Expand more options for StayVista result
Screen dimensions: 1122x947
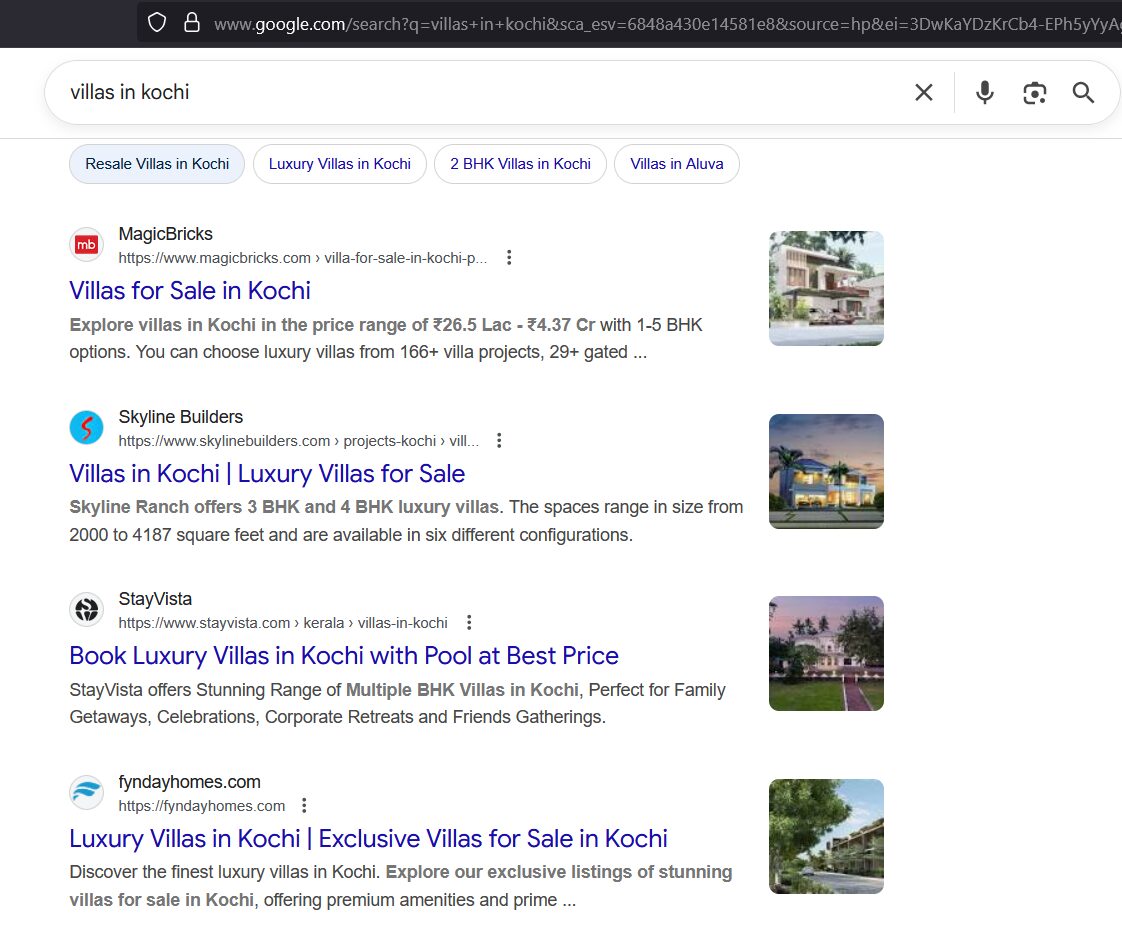[469, 623]
